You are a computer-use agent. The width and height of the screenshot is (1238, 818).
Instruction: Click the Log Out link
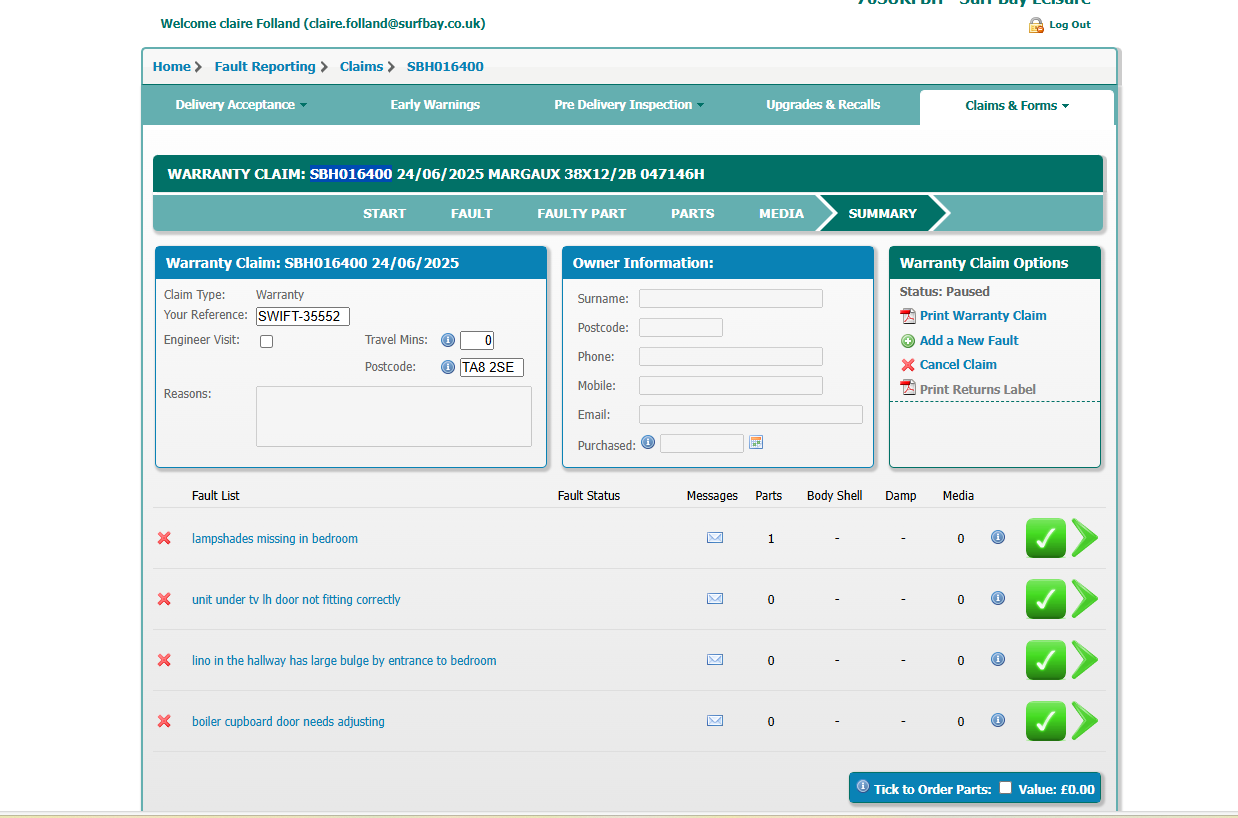(x=1069, y=25)
